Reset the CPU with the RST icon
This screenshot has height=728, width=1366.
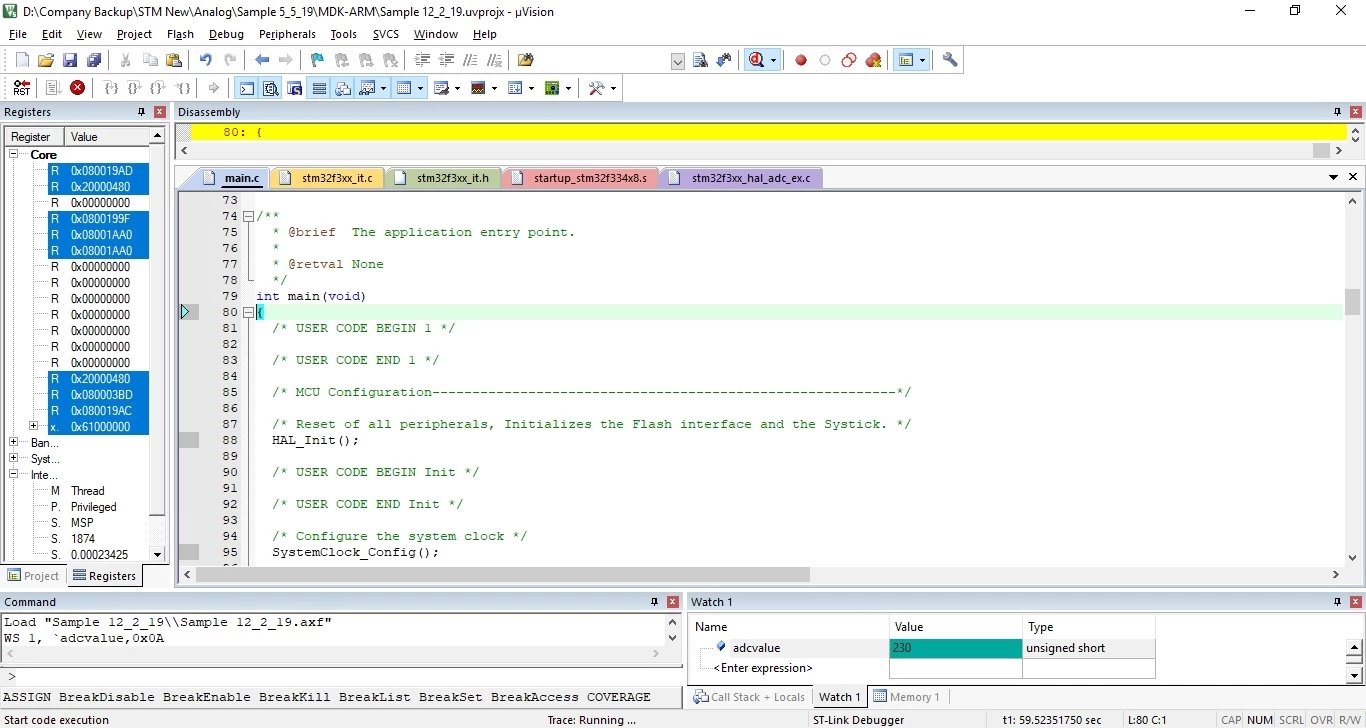click(21, 88)
